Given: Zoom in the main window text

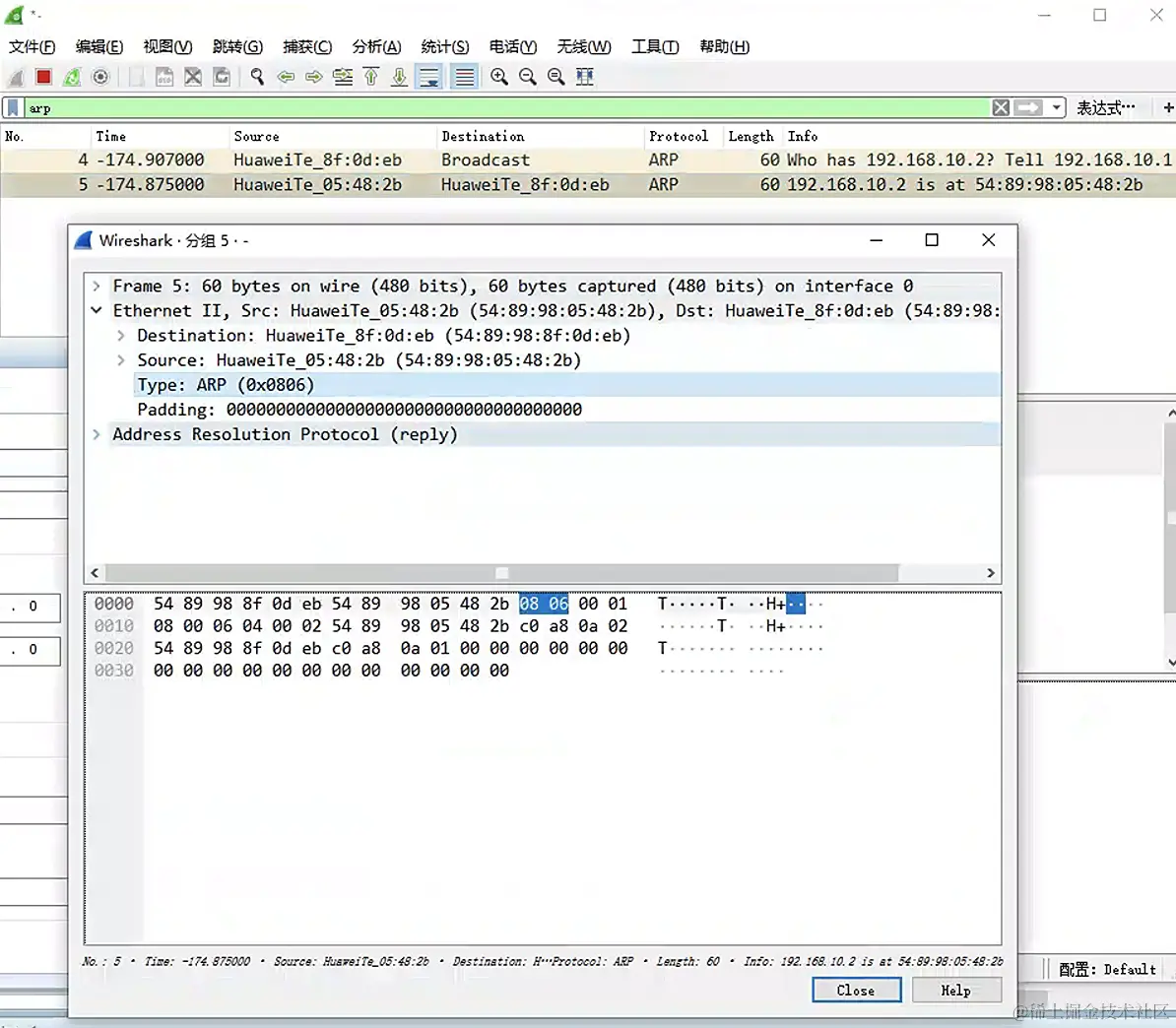Looking at the screenshot, I should (x=498, y=77).
